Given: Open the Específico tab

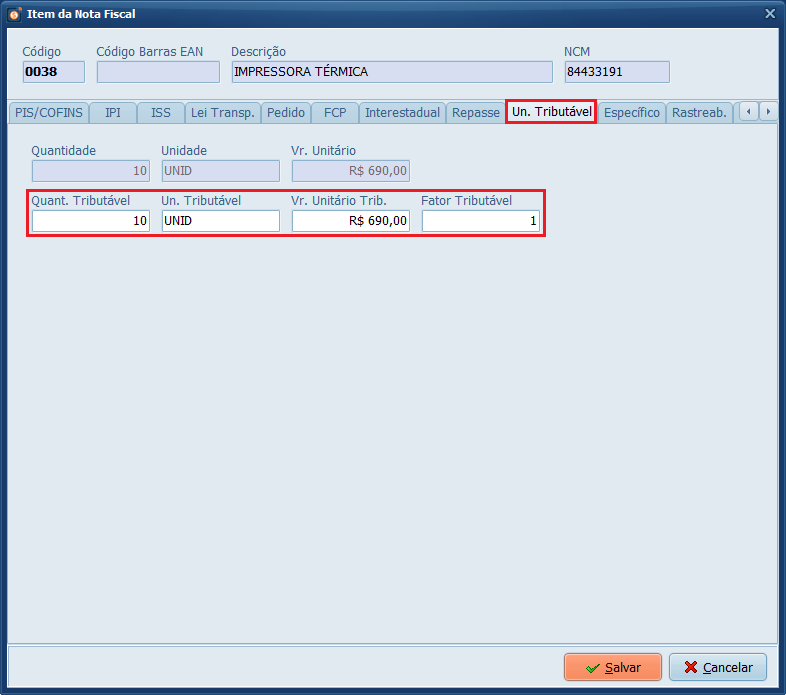Looking at the screenshot, I should pos(632,113).
